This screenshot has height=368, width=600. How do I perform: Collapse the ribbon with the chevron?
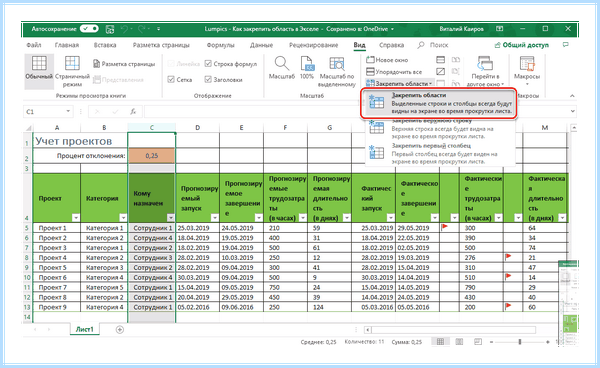coord(572,96)
